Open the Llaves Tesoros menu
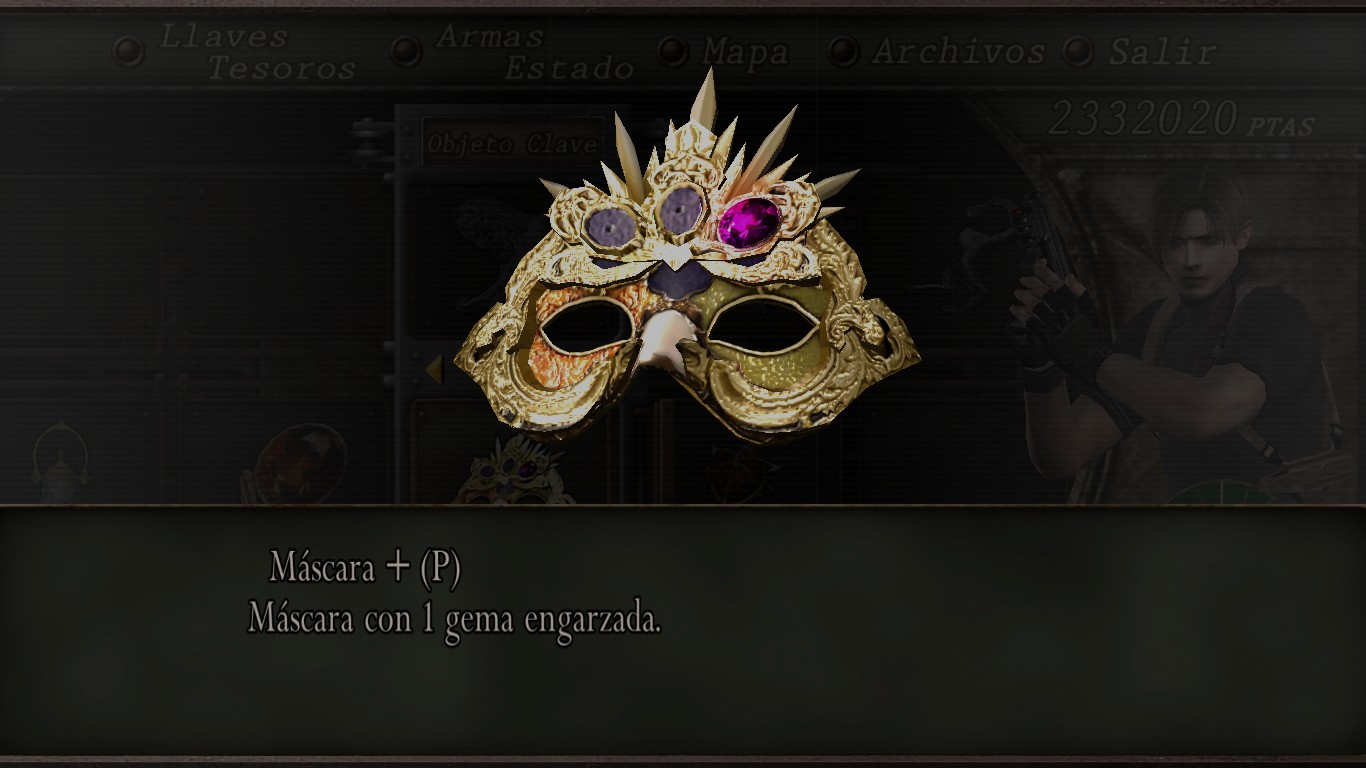The image size is (1366, 768). (258, 52)
